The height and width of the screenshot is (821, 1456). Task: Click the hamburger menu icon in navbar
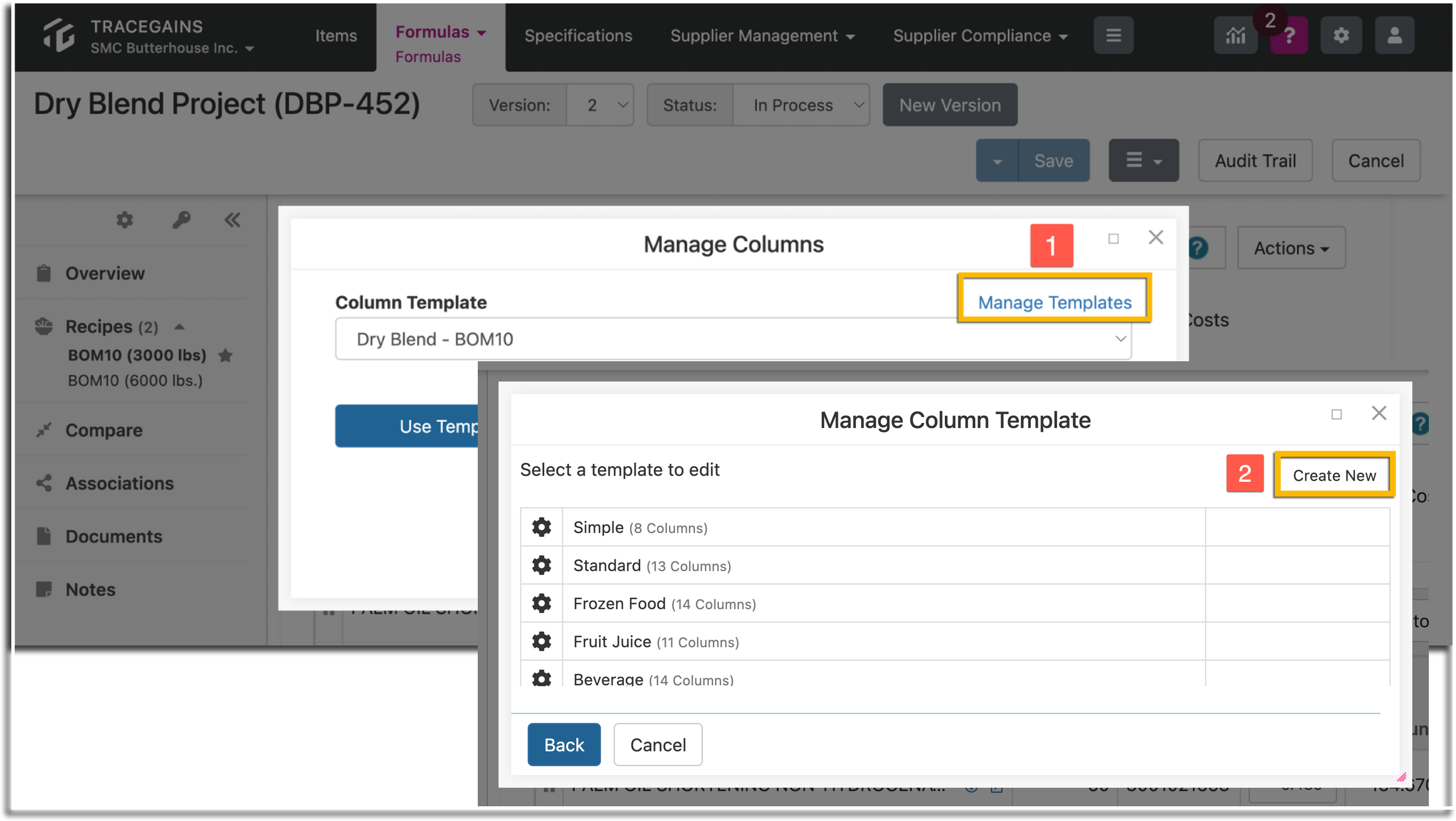pos(1113,36)
